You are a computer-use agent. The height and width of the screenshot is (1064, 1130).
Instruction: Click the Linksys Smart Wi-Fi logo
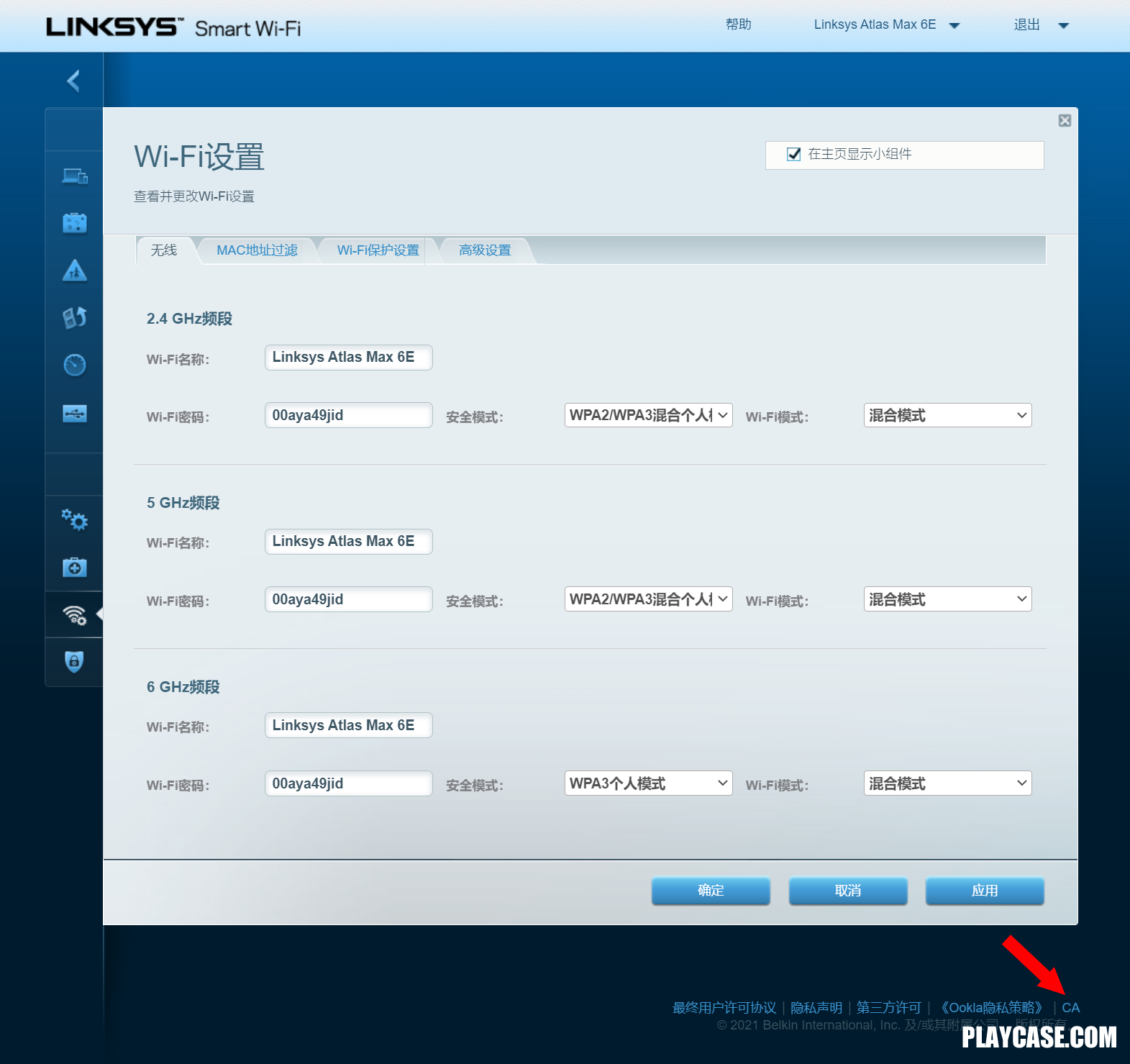point(174,27)
